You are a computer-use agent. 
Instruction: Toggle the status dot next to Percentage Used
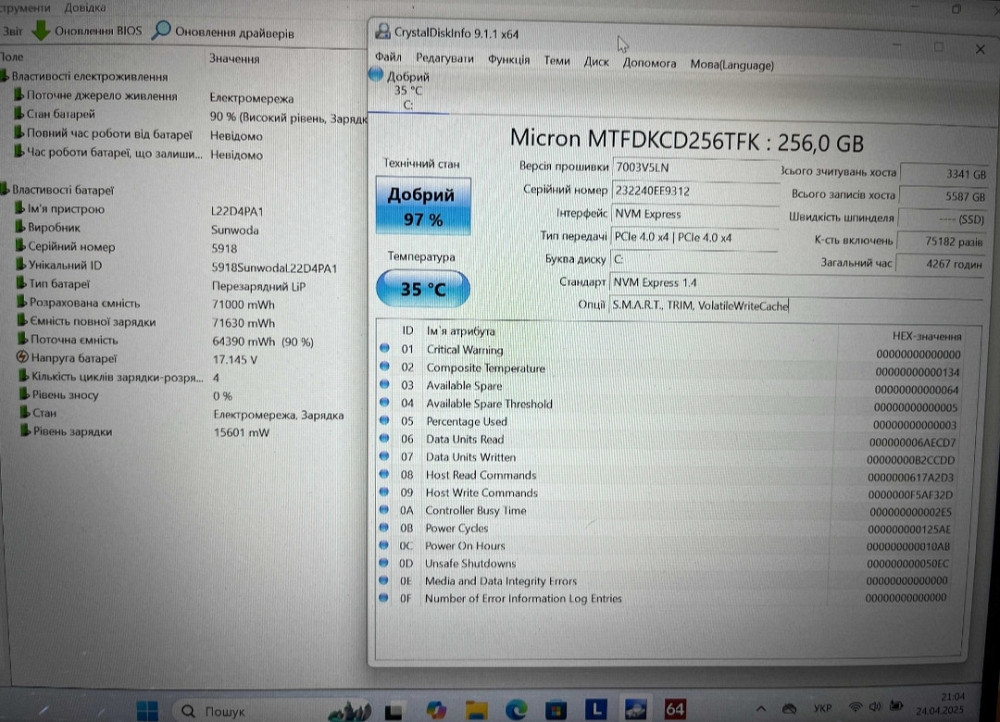pyautogui.click(x=384, y=421)
